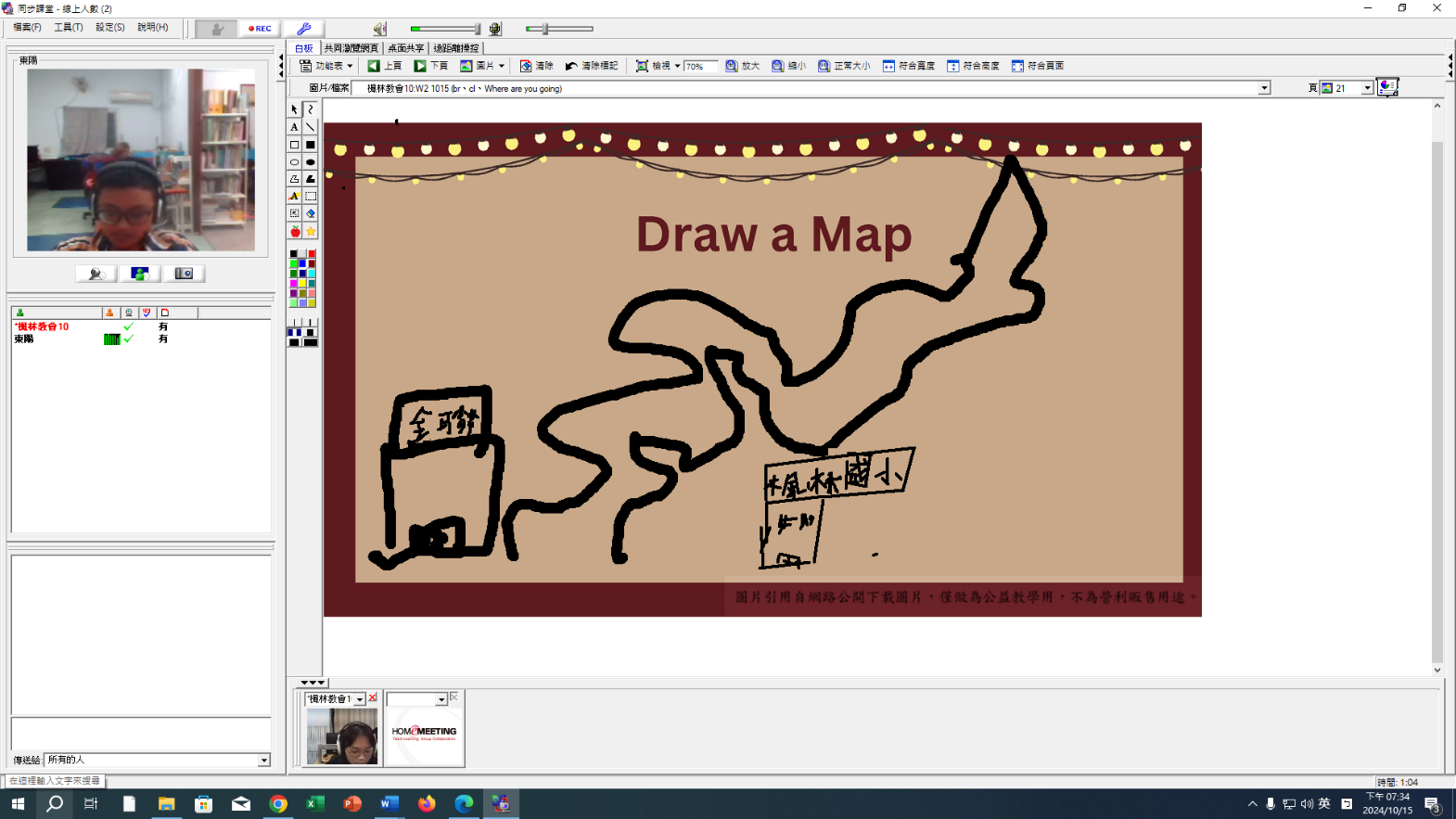1456x819 pixels.
Task: Open the page number dropdown showing 21
Action: coord(1367,88)
